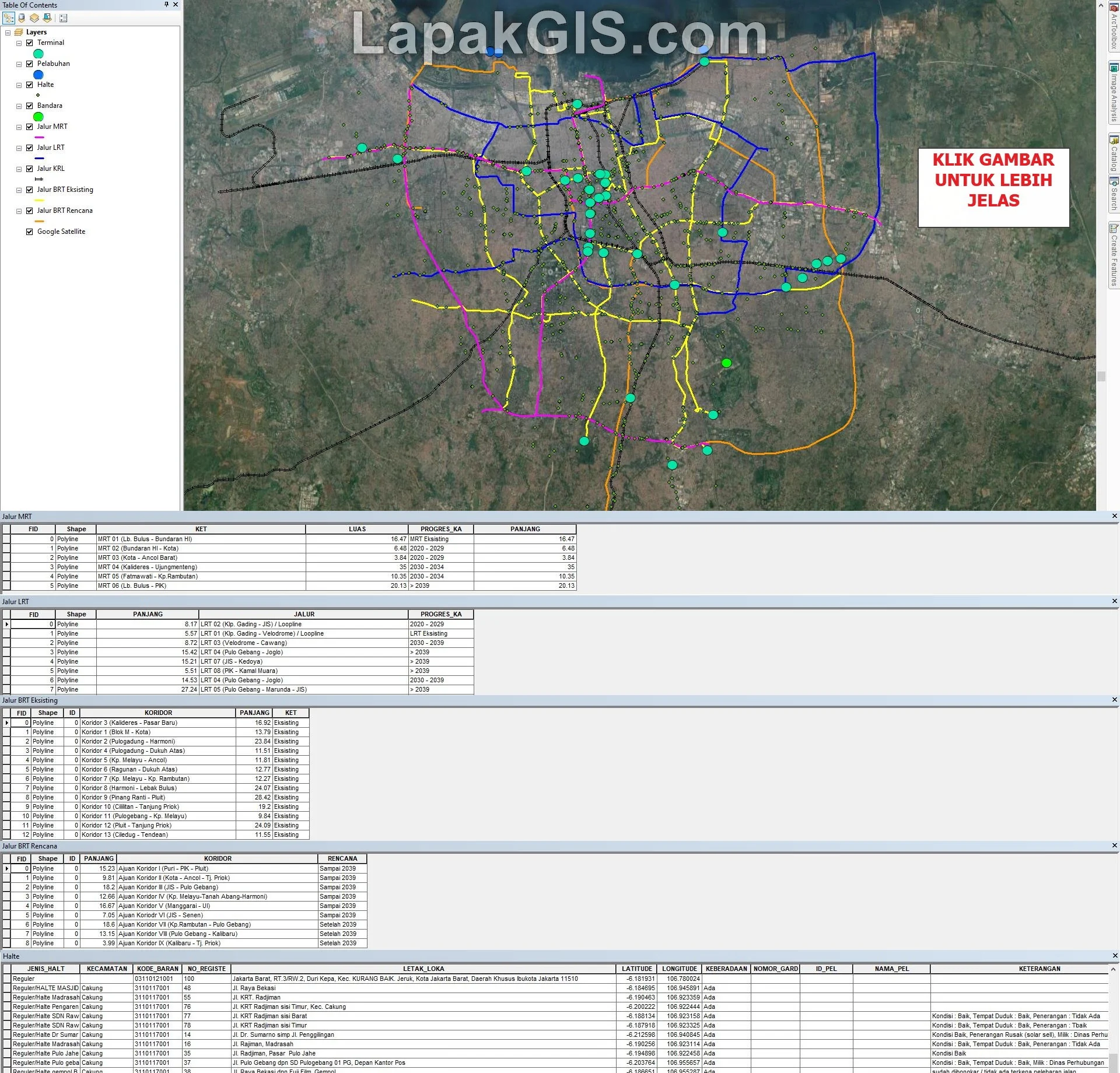Screen dimensions: 1120x1073
Task: Collapse the Jalur KRL layer legend
Action: pyautogui.click(x=19, y=169)
